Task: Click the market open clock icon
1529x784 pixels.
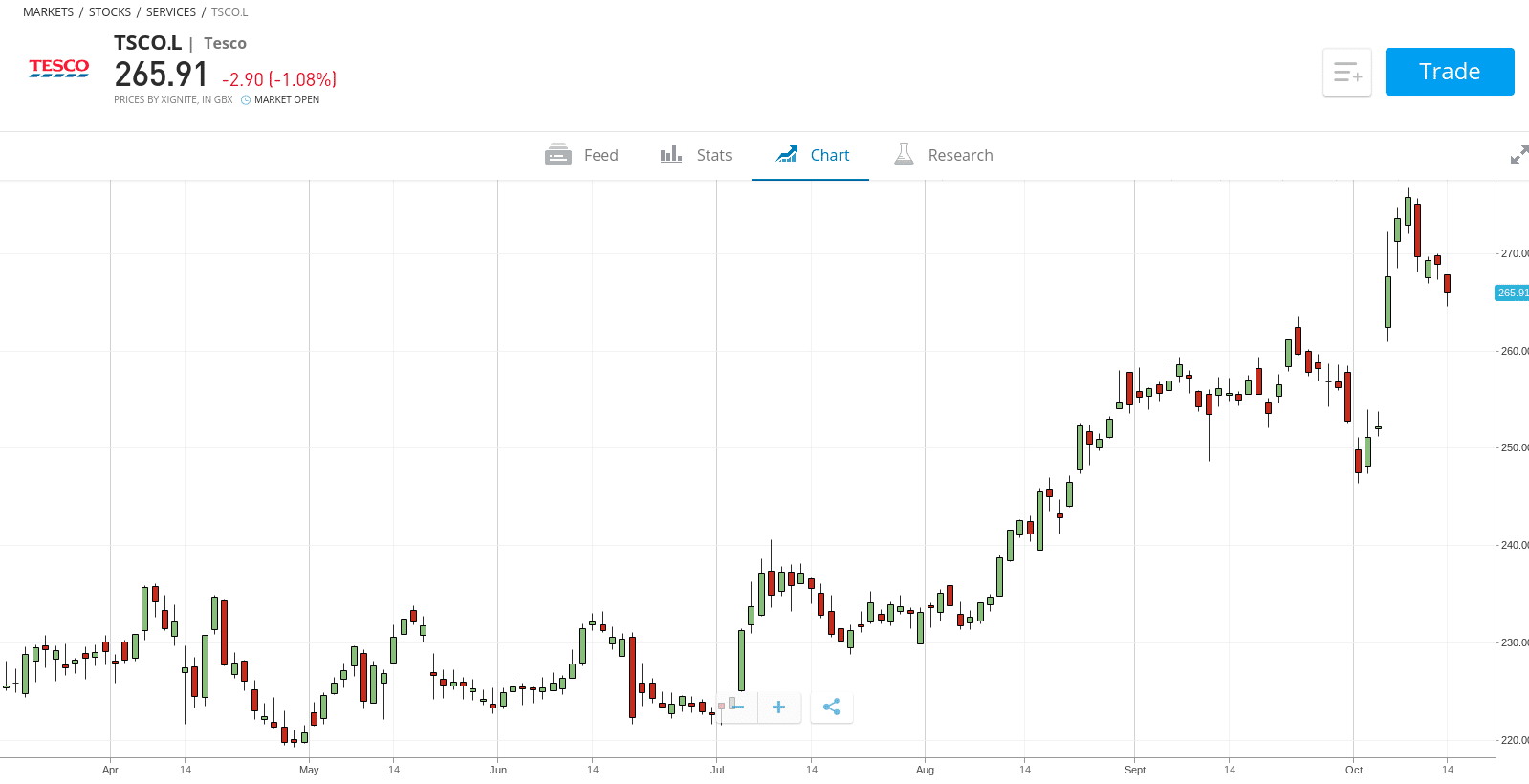Action: coord(246,100)
